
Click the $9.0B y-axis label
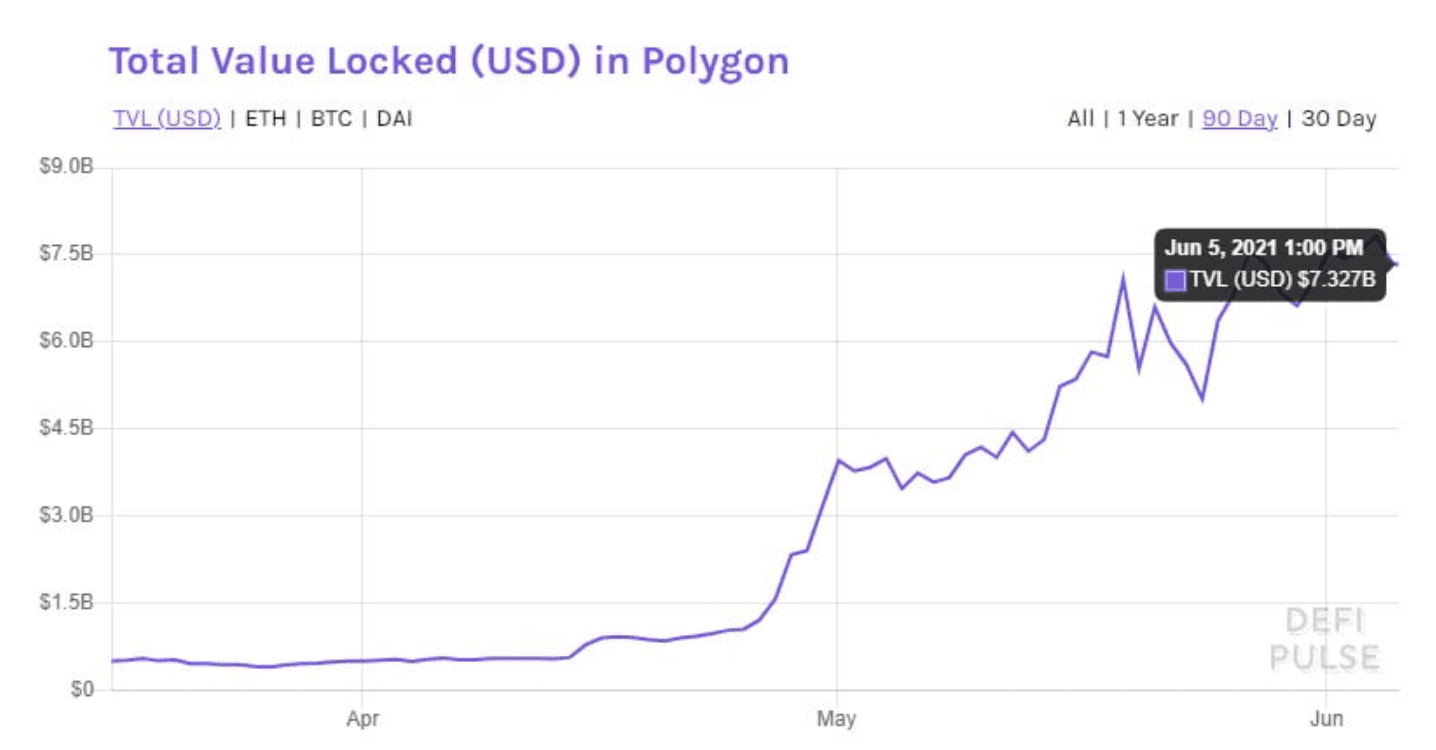pyautogui.click(x=67, y=167)
